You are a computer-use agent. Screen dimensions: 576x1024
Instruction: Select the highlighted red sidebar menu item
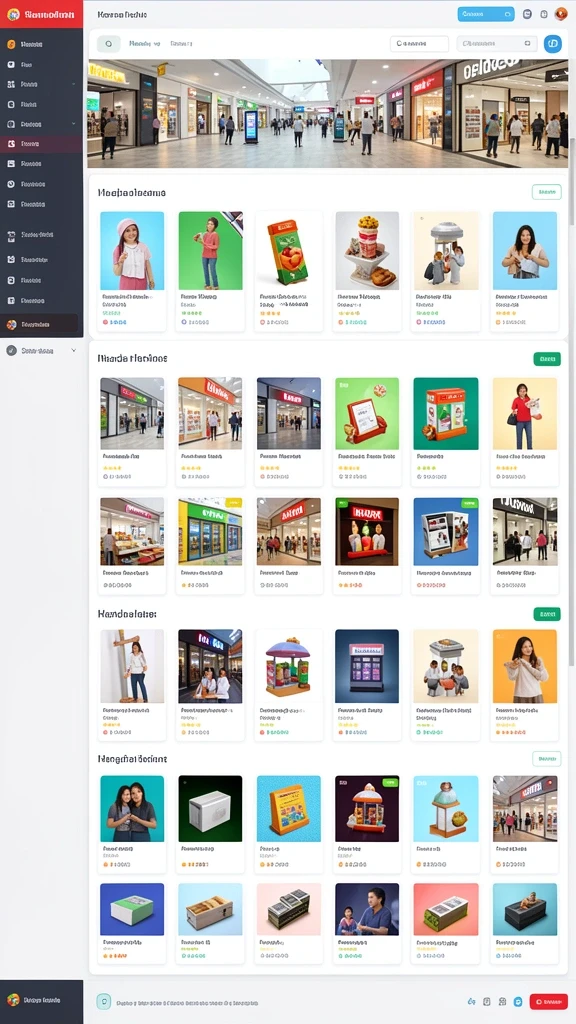[x=41, y=144]
